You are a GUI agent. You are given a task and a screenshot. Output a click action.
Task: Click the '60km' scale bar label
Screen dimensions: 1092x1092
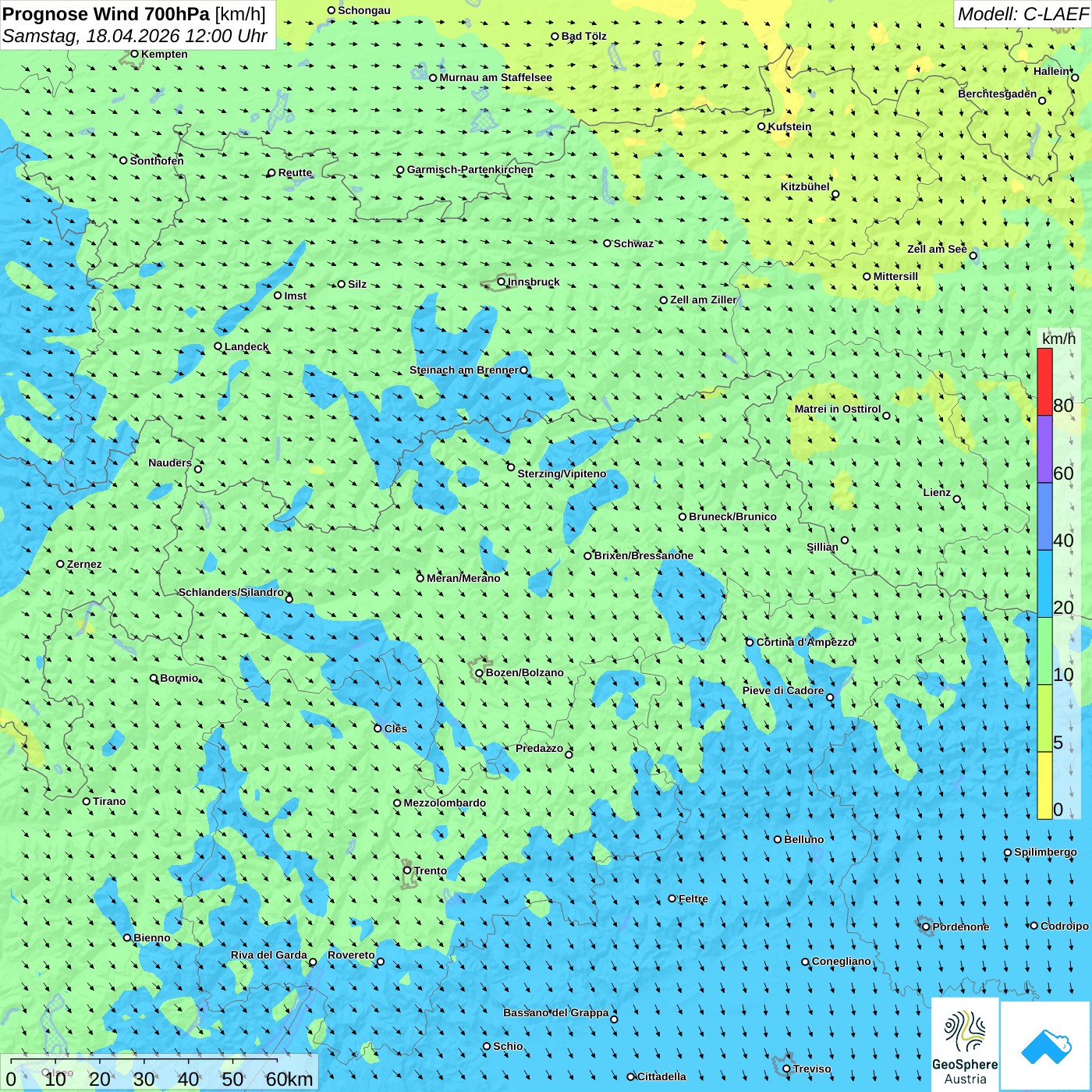[289, 1079]
